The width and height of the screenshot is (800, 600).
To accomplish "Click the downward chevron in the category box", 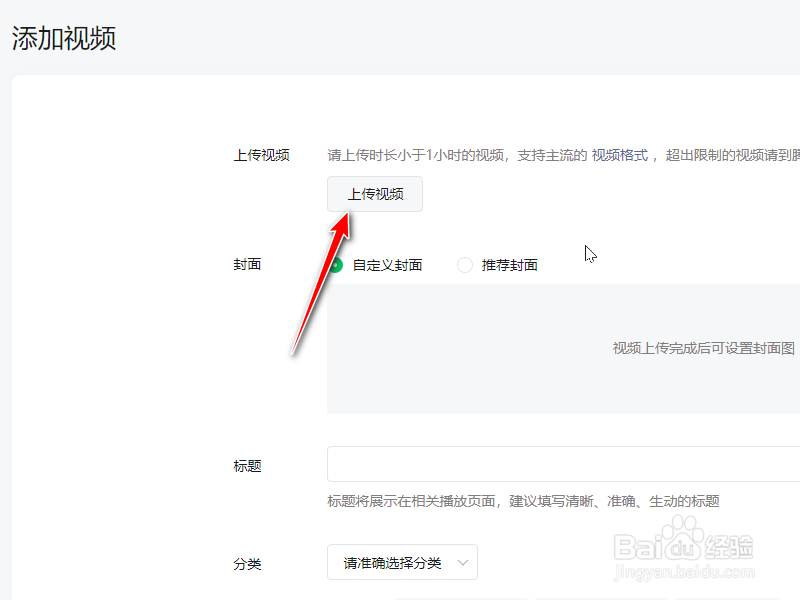I will click(x=465, y=562).
